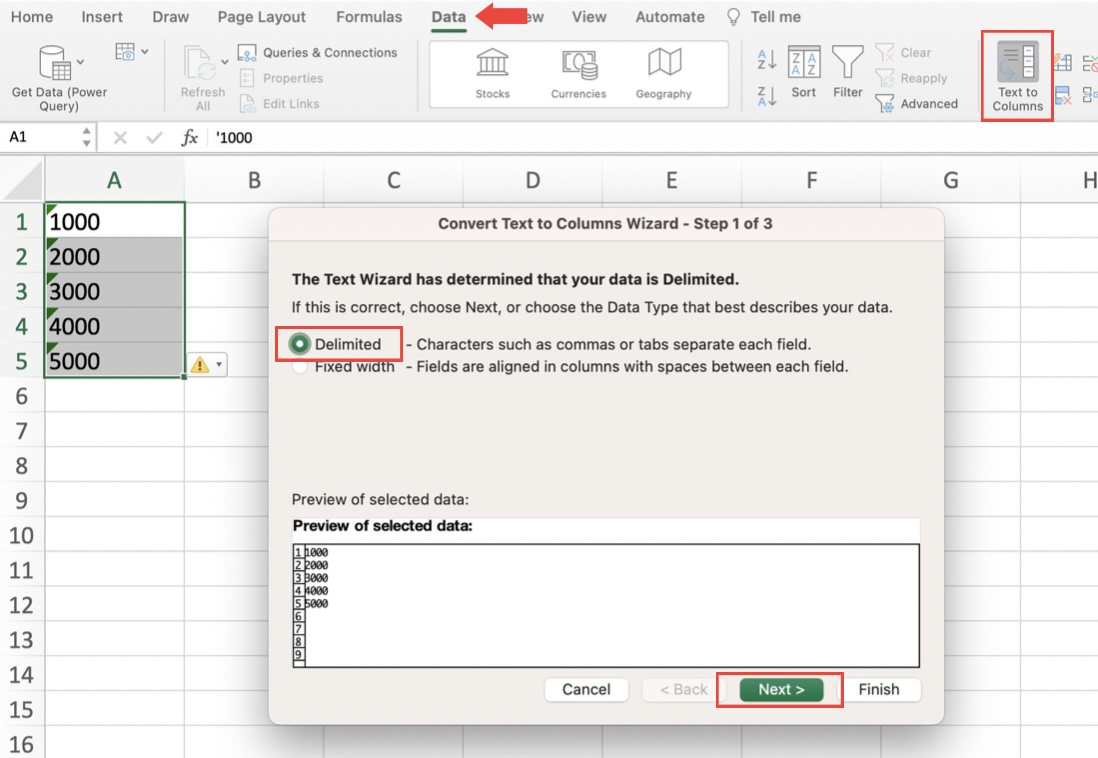Image resolution: width=1098 pixels, height=758 pixels.
Task: Sort ascending with A to Z icon
Action: (767, 60)
